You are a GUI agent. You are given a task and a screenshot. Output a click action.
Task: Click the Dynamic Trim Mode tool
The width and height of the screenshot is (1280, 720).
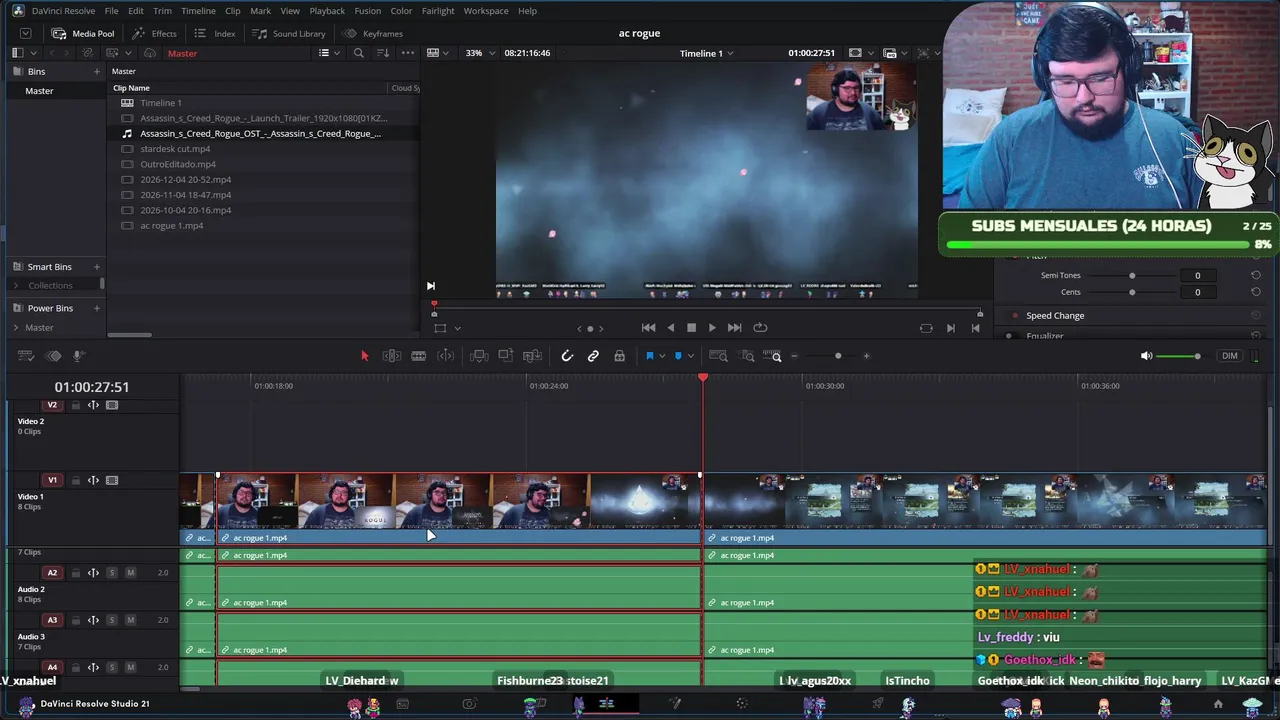point(446,356)
